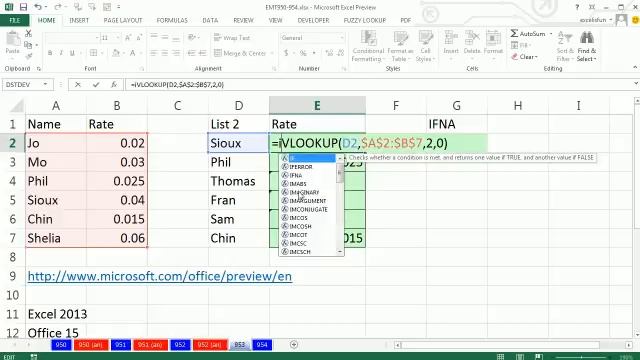Image resolution: width=640 pixels, height=360 pixels.
Task: Open the microsoft.com office preview hyperlink
Action: pos(160,276)
